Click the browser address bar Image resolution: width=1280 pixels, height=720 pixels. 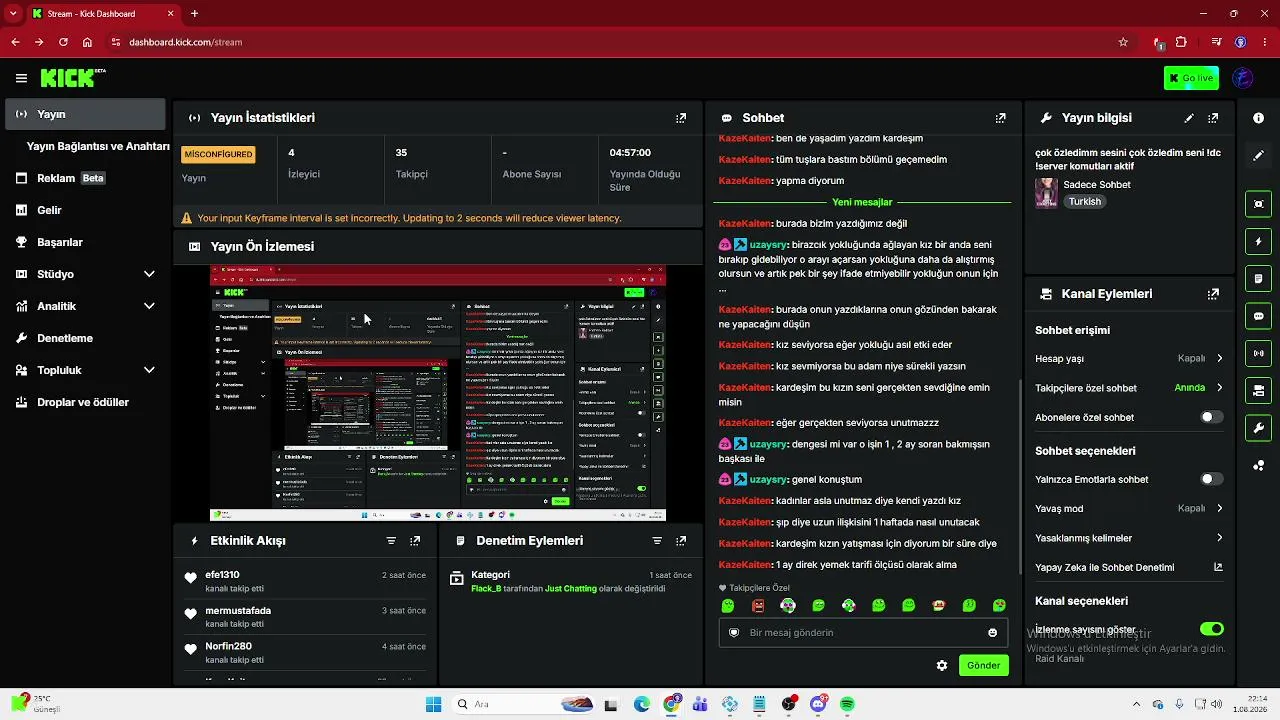point(610,42)
